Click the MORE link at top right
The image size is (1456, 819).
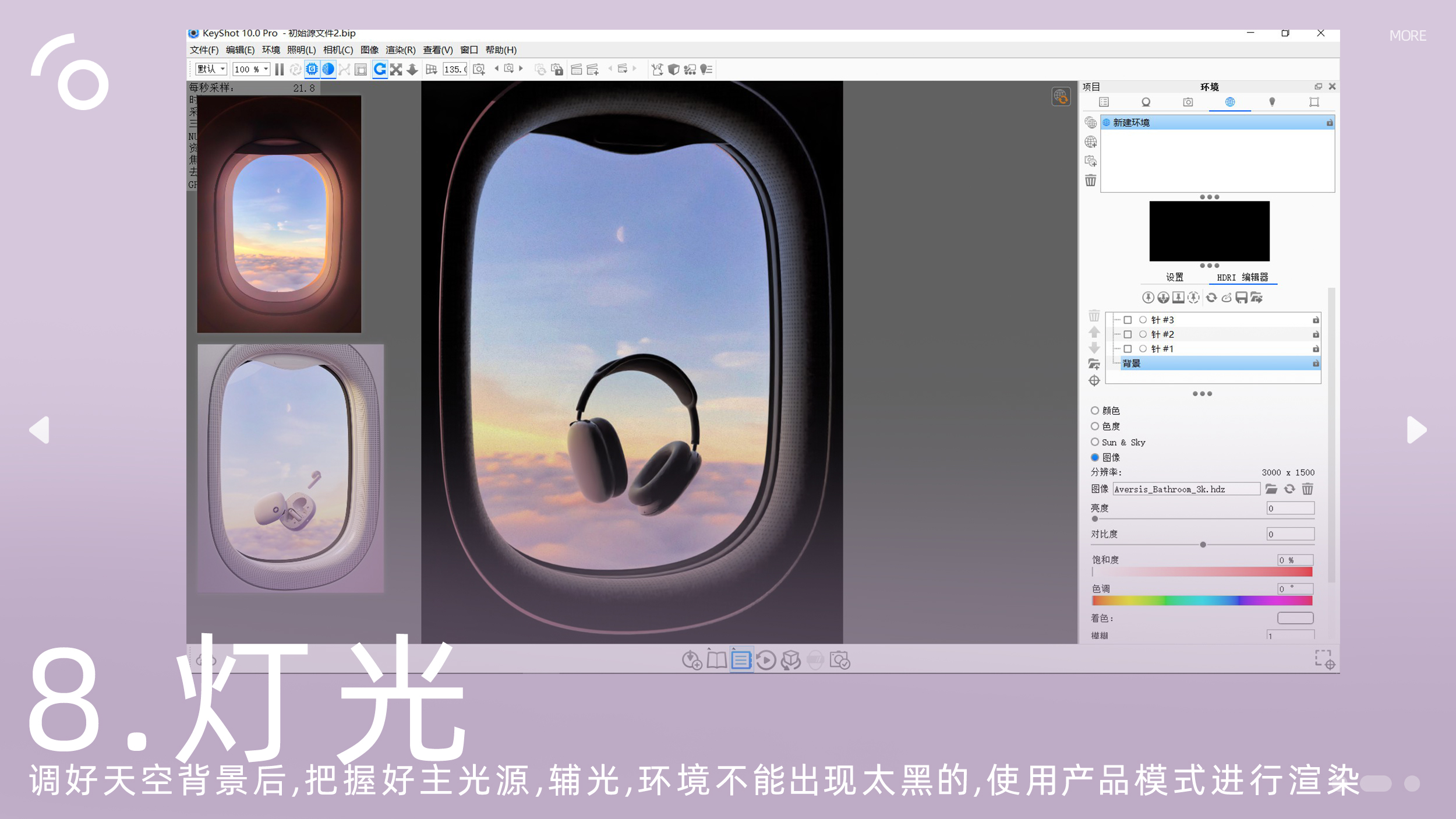(1408, 36)
